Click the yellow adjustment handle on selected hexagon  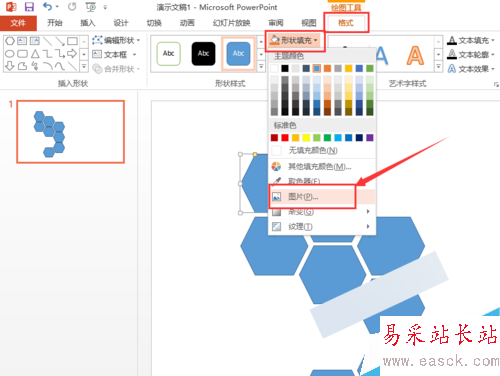click(x=255, y=154)
